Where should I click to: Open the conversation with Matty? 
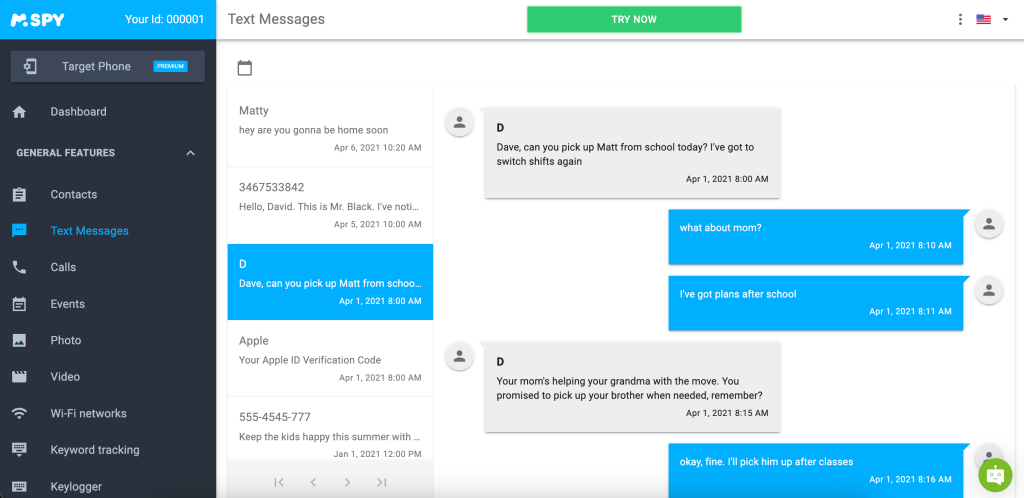point(330,128)
